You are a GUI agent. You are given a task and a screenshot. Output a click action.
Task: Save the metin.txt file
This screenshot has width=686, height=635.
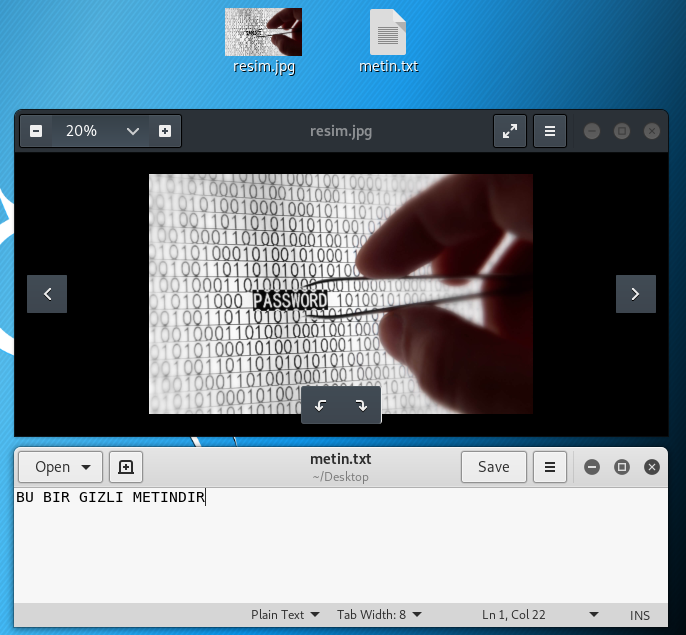(x=494, y=467)
